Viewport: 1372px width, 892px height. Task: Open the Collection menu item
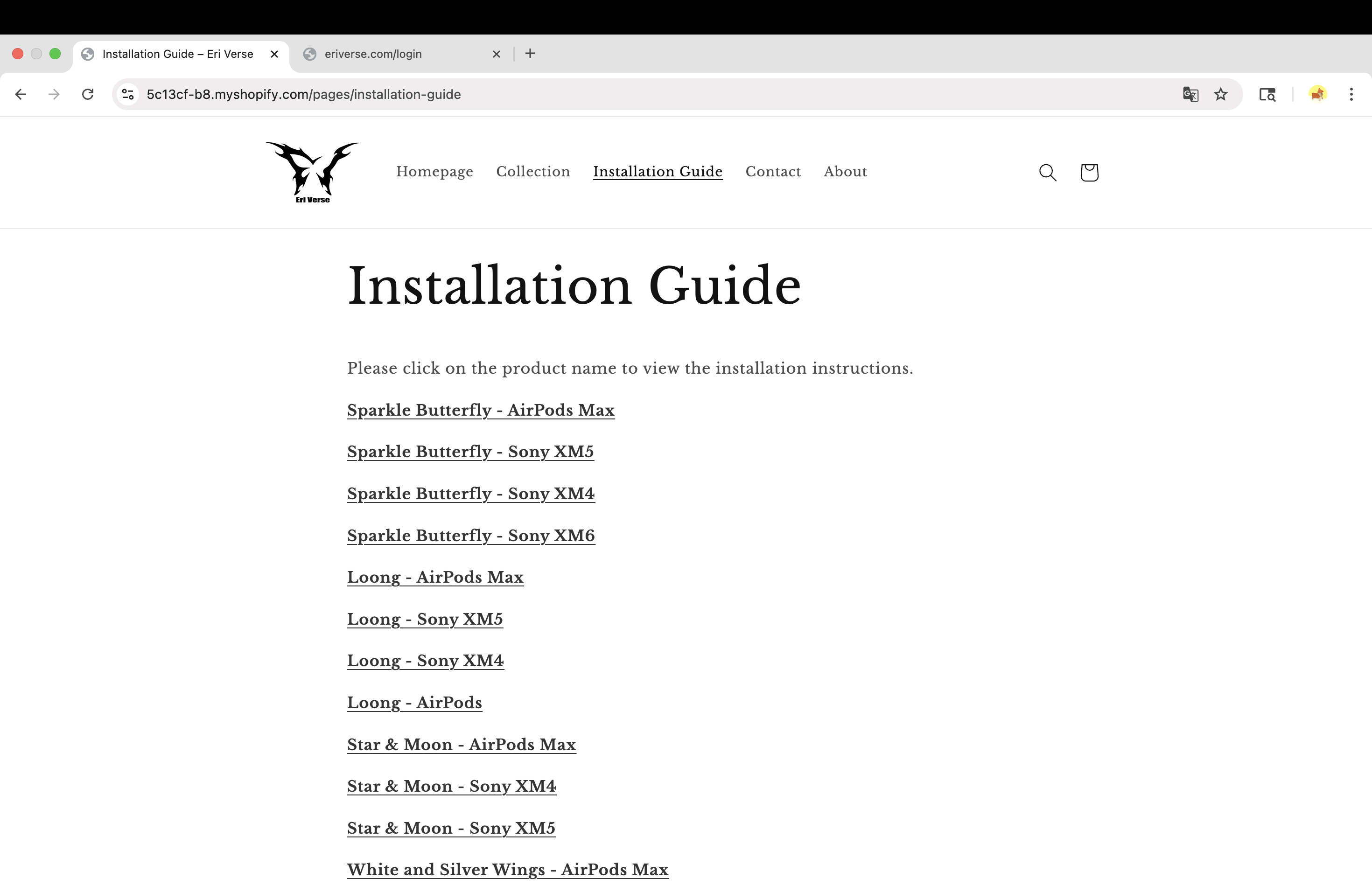[x=532, y=171]
